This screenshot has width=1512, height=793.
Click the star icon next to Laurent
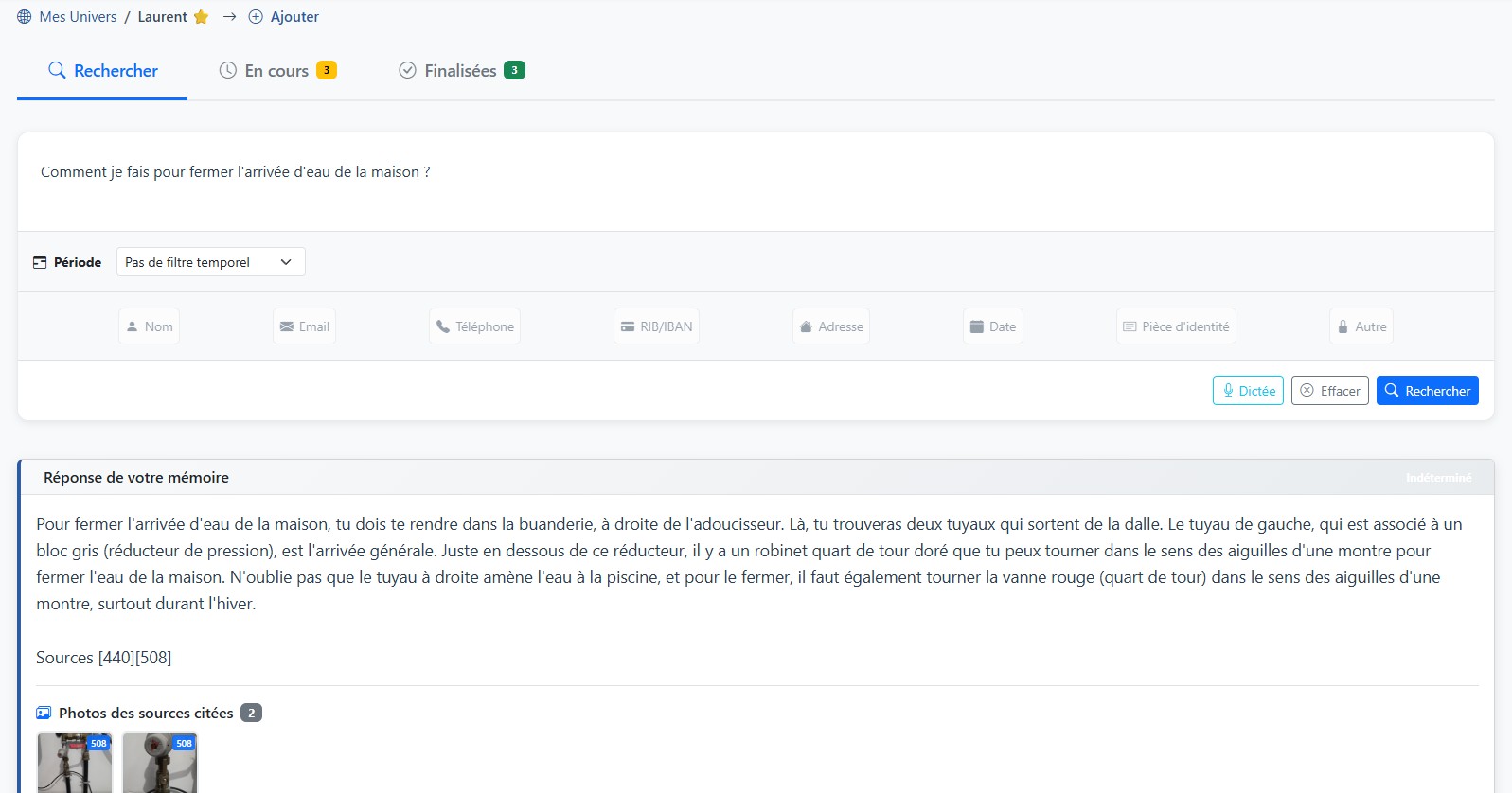click(x=201, y=17)
